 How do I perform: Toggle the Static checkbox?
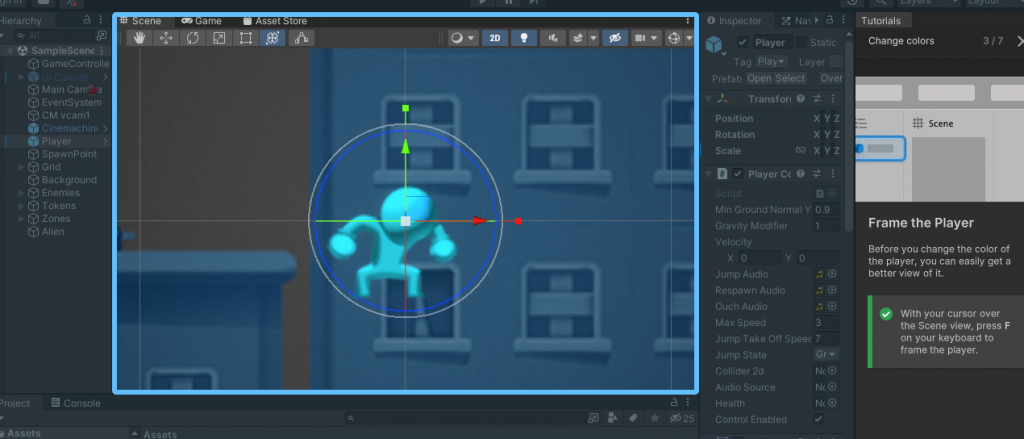click(801, 42)
